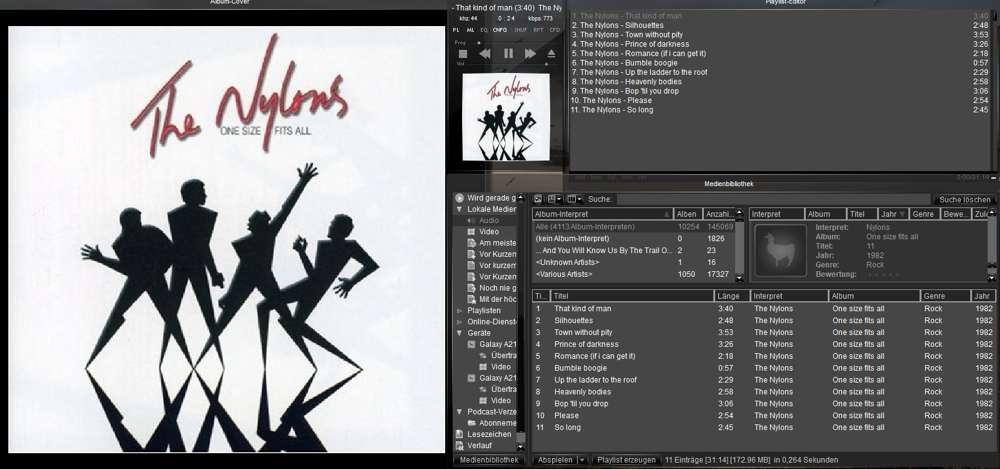Skip to the previous track
1000x469 pixels.
485,54
